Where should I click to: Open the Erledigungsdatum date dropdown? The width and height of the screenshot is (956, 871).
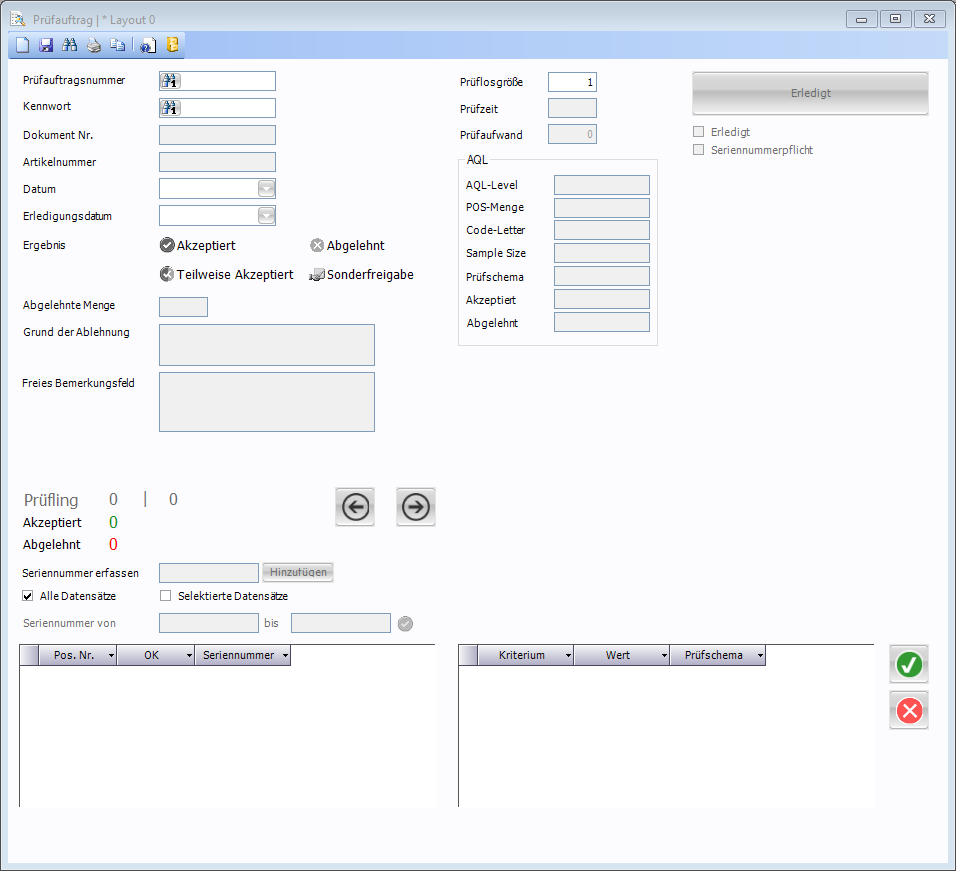tap(266, 216)
